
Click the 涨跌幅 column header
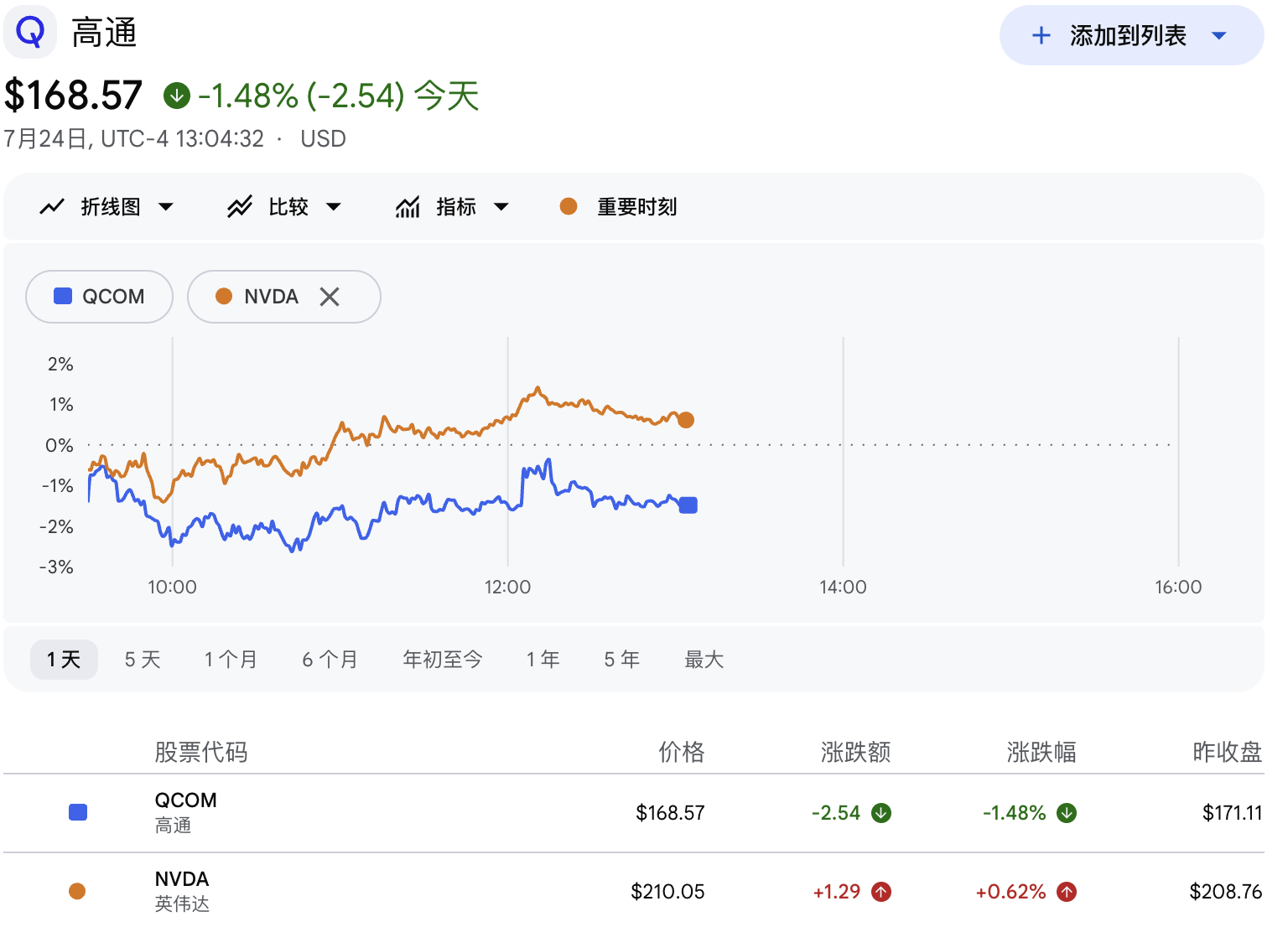(x=1041, y=752)
